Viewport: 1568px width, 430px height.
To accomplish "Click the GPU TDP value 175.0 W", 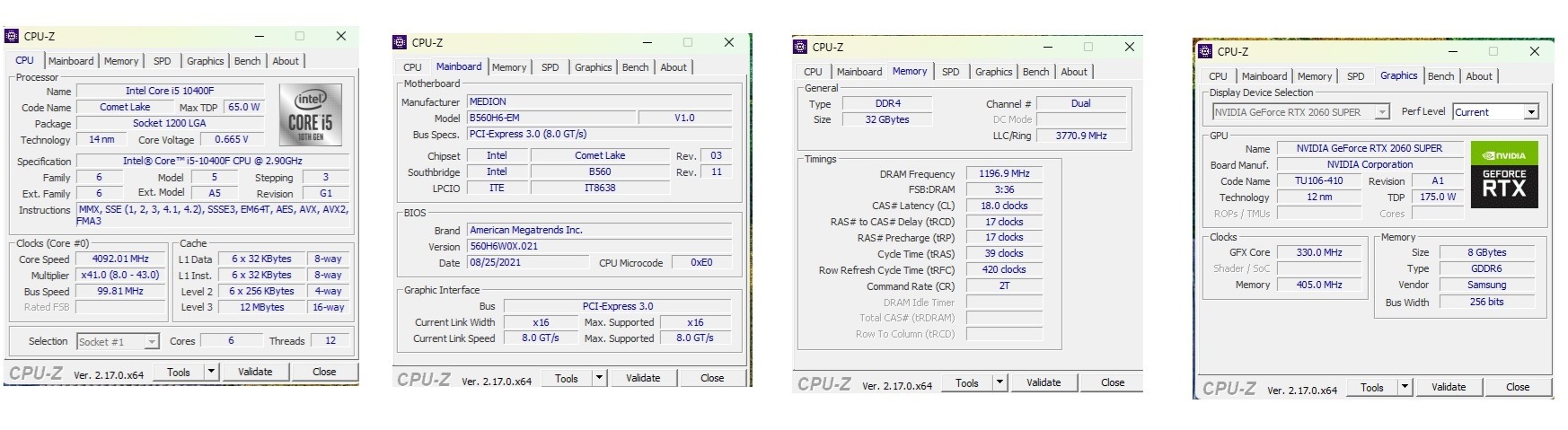I will click(1438, 197).
